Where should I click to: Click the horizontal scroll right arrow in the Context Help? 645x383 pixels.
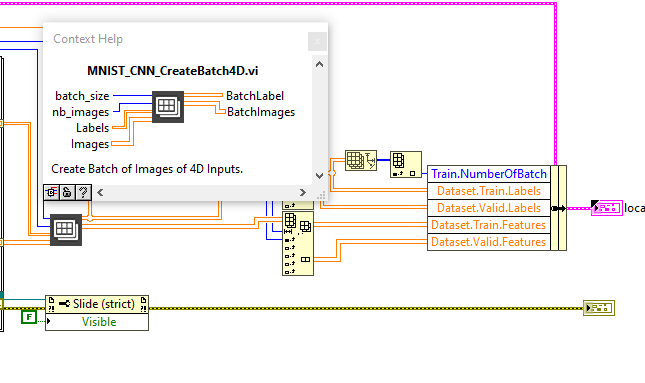pos(303,192)
